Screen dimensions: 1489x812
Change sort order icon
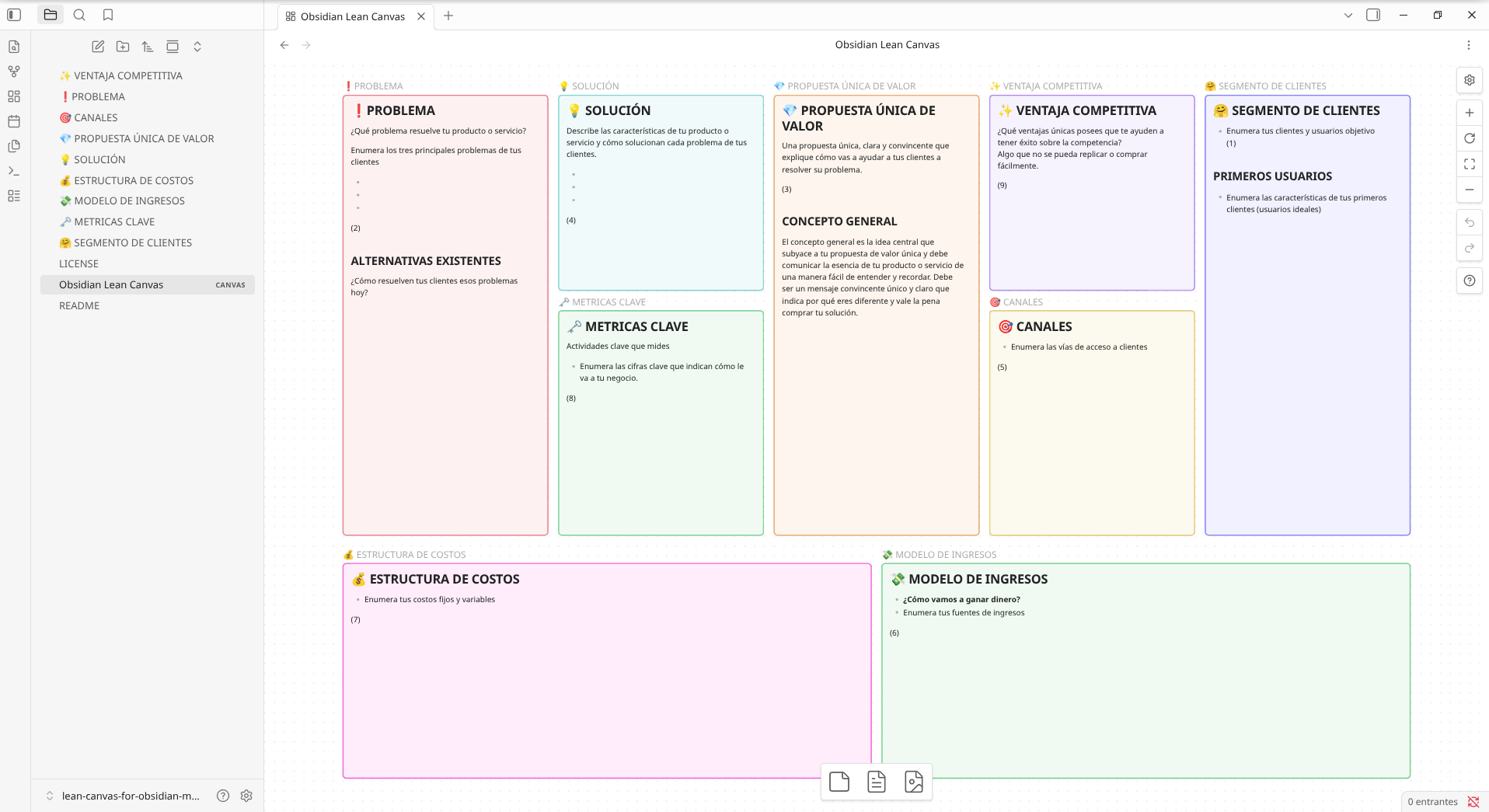pos(148,47)
